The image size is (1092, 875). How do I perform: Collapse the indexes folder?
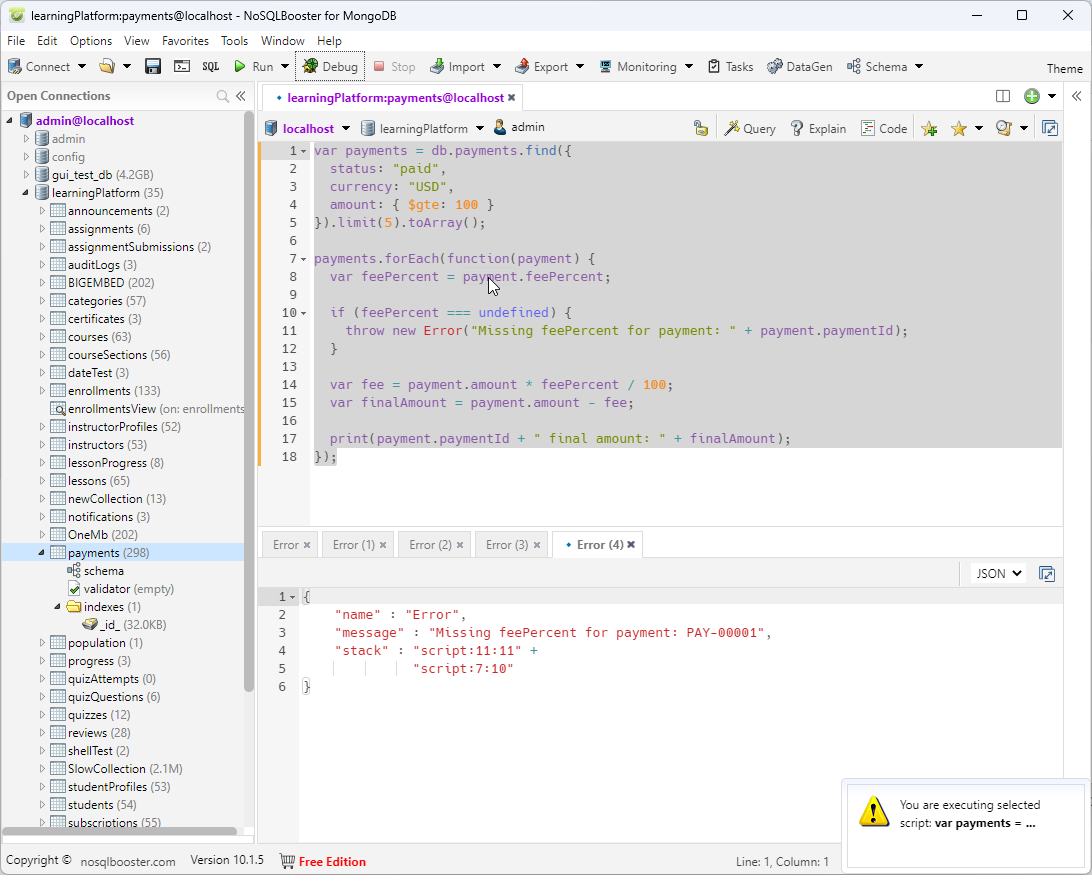point(58,607)
